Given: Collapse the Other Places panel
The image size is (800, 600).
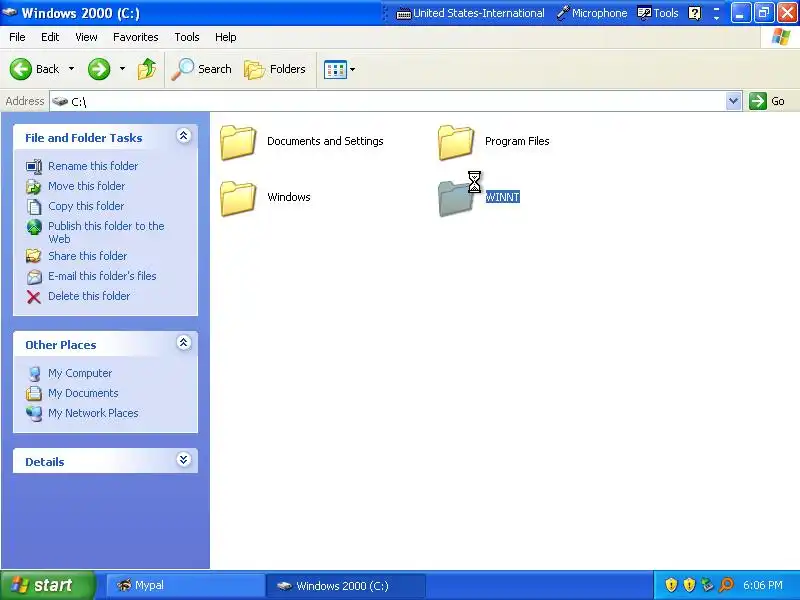Looking at the screenshot, I should pos(184,343).
